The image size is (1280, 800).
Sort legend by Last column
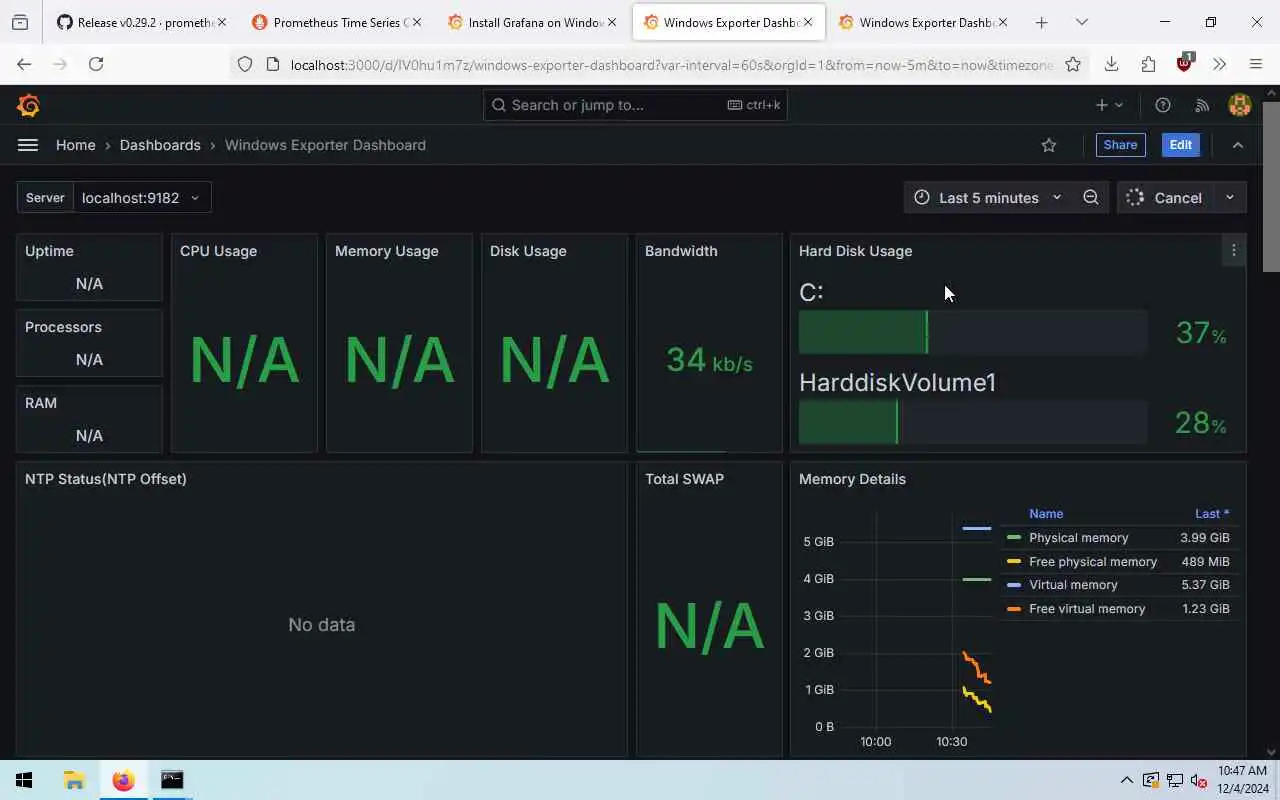pos(1212,514)
